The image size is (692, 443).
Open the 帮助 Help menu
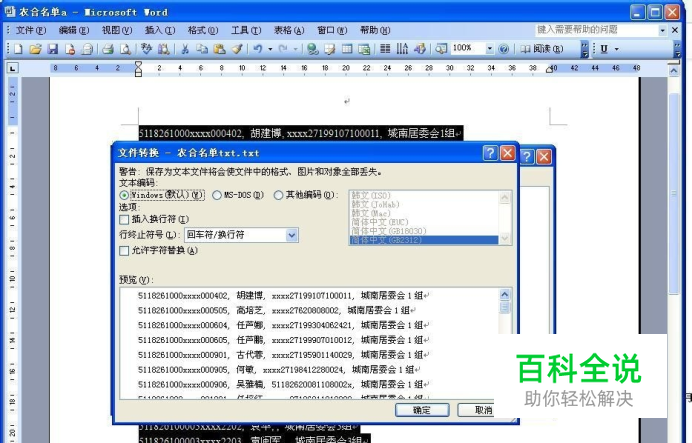(375, 30)
